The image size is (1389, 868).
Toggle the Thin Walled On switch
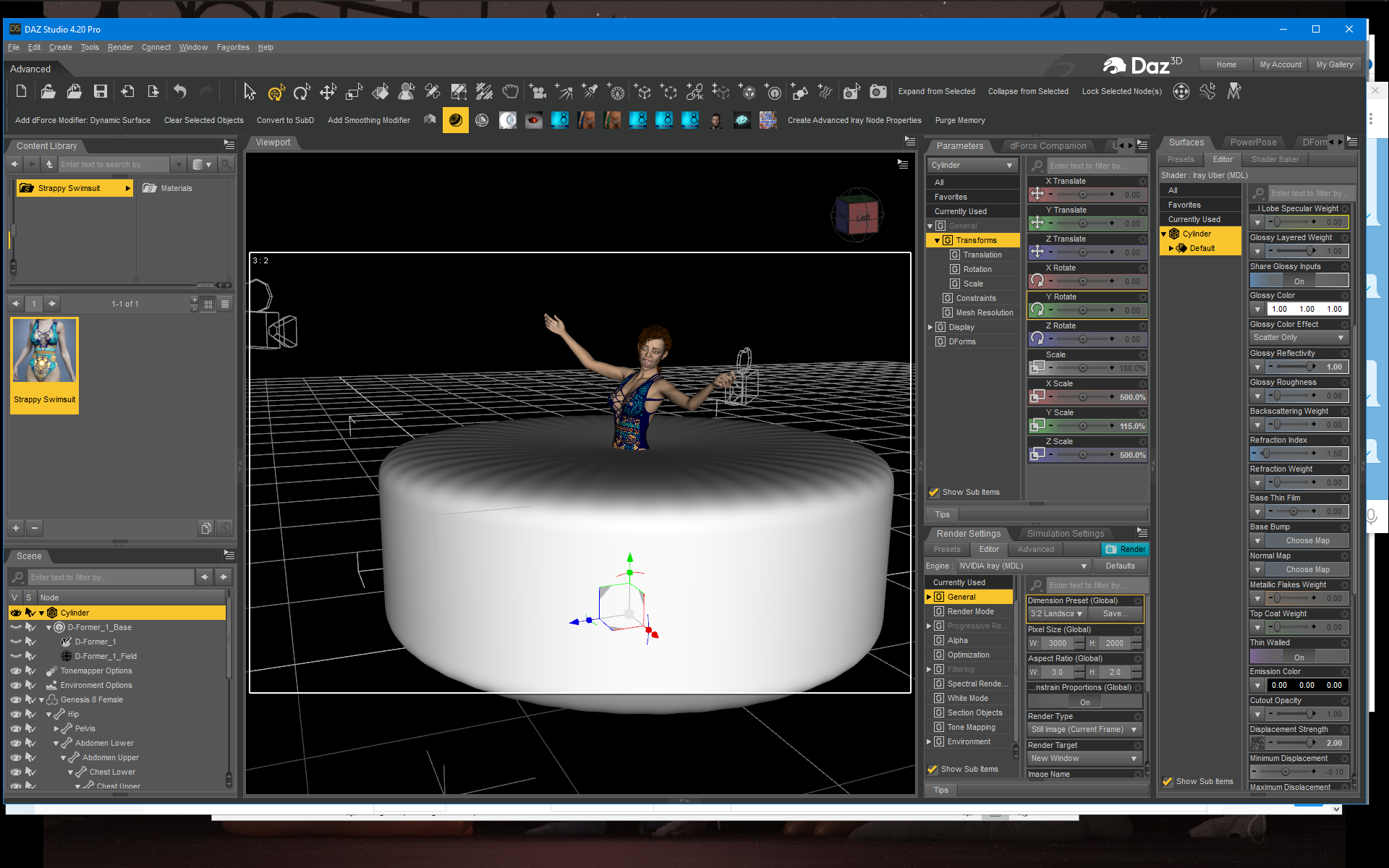click(x=1299, y=658)
